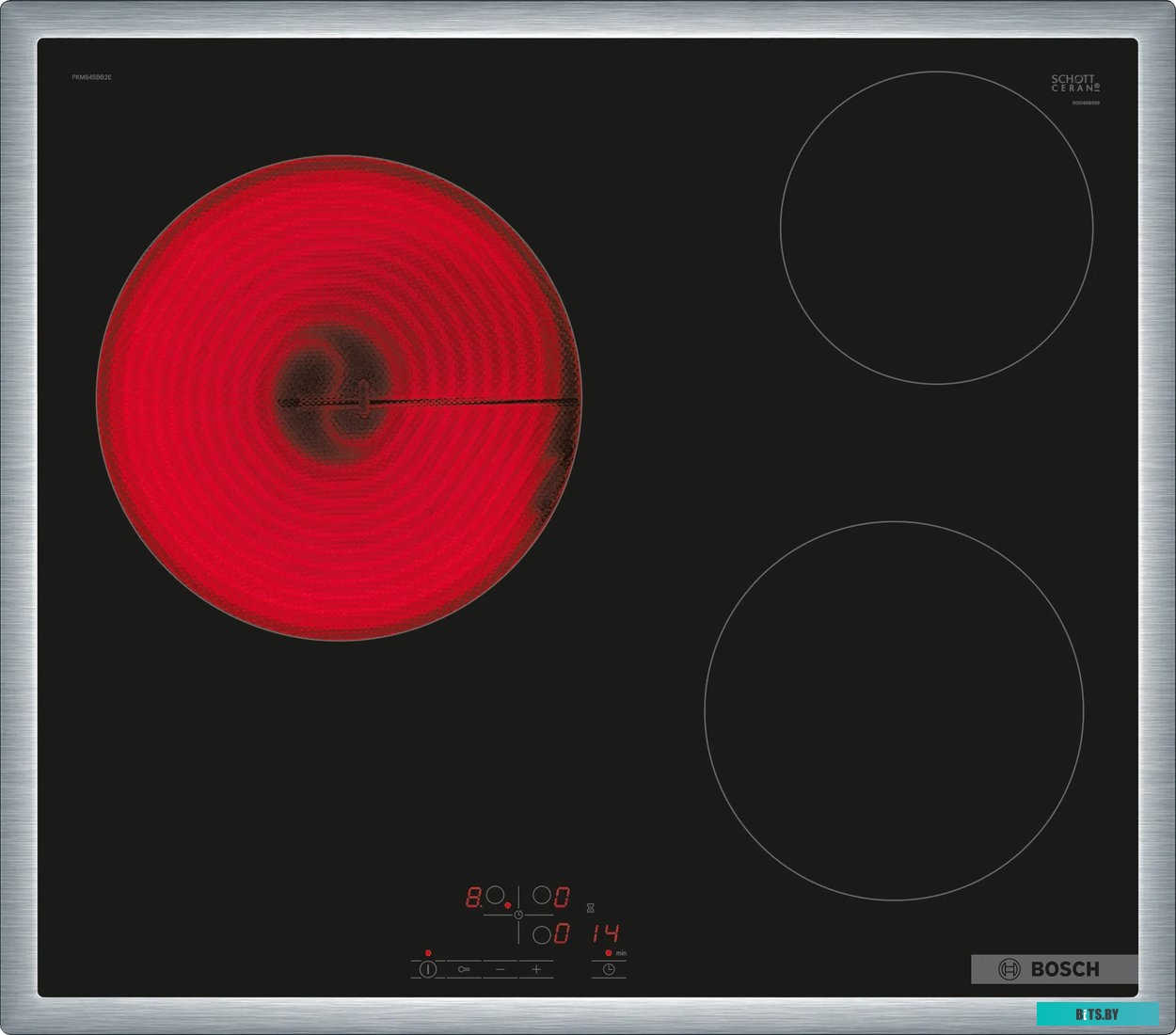Click the power level display showing 8

(473, 897)
